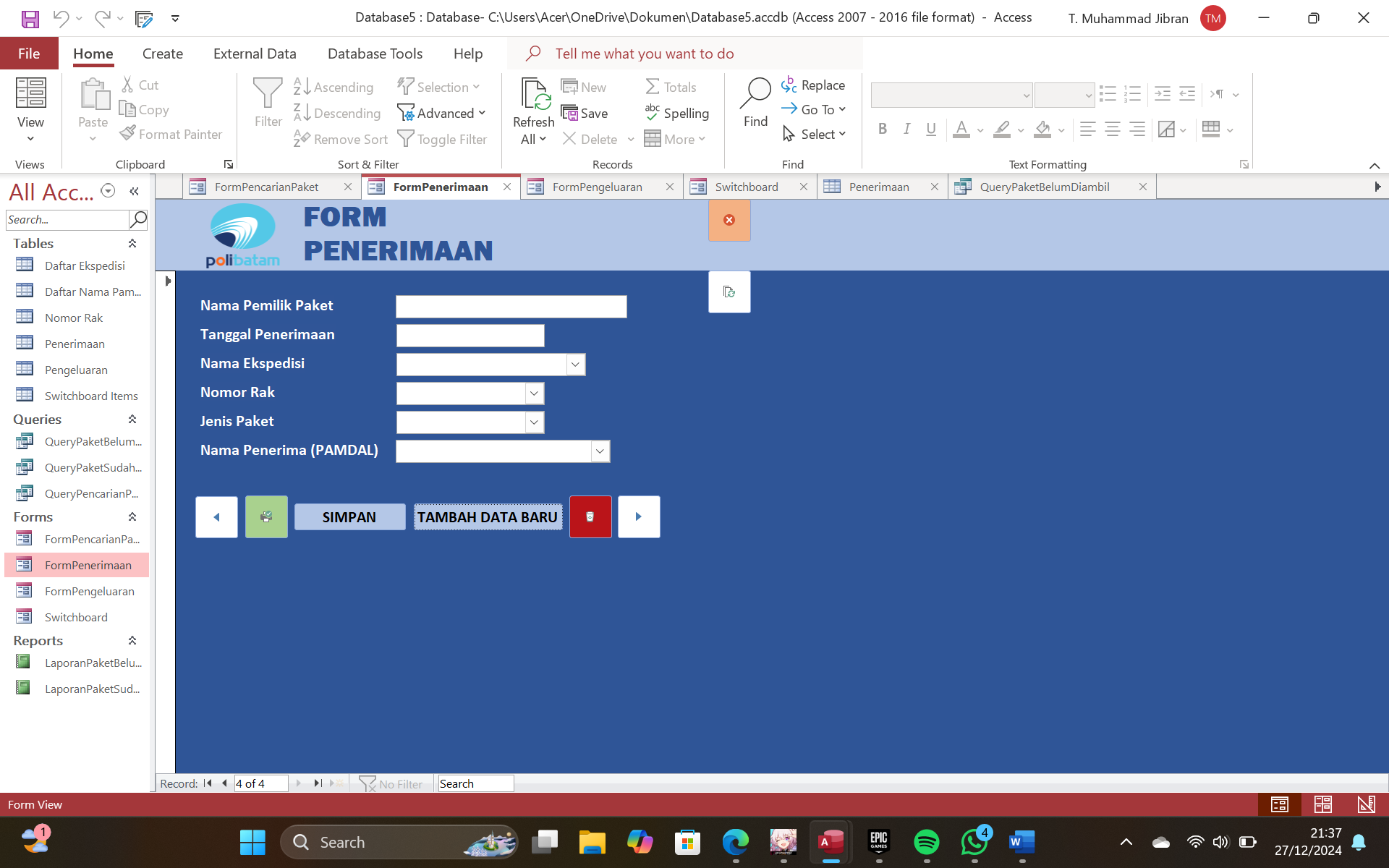Image resolution: width=1389 pixels, height=868 pixels.
Task: Click the SIMPAN button
Action: coord(349,517)
